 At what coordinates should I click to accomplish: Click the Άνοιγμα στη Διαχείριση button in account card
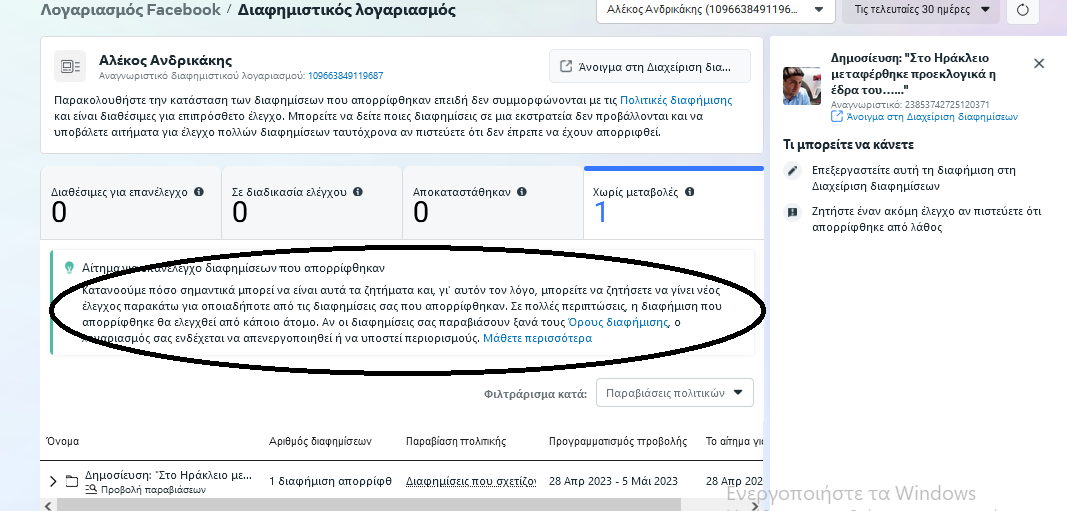coord(649,66)
